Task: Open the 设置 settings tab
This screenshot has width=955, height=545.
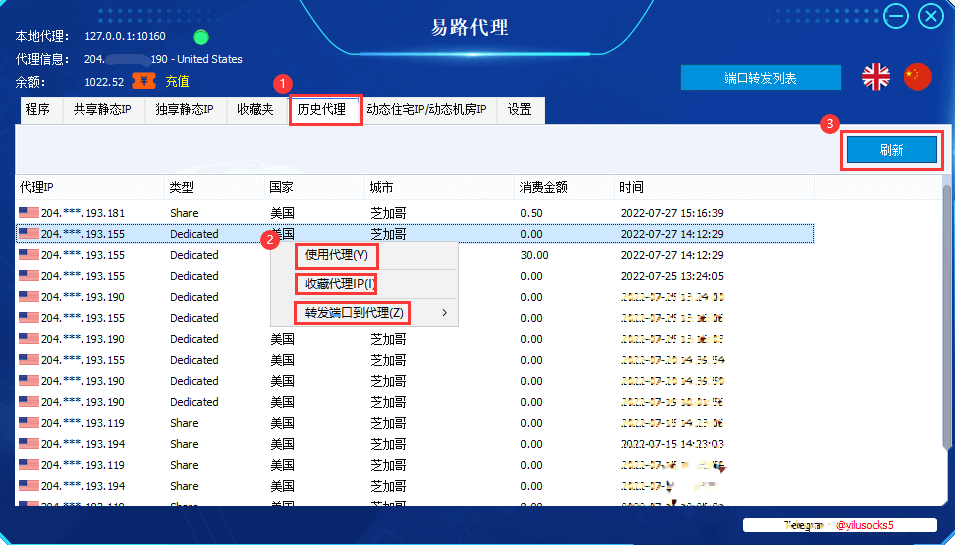Action: click(520, 110)
